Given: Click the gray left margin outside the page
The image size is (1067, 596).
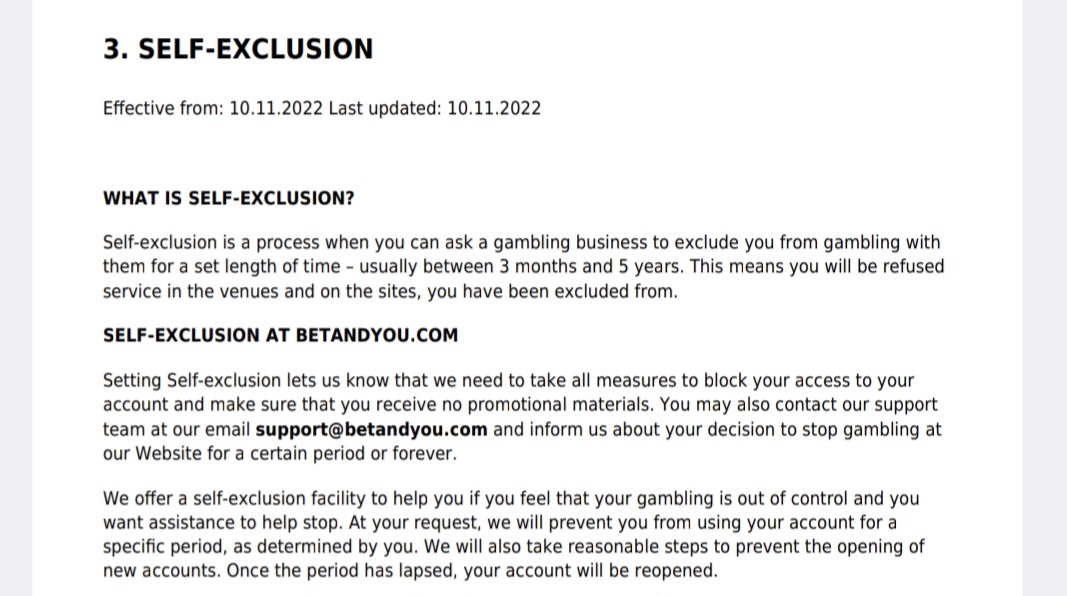Looking at the screenshot, I should pyautogui.click(x=16, y=298).
